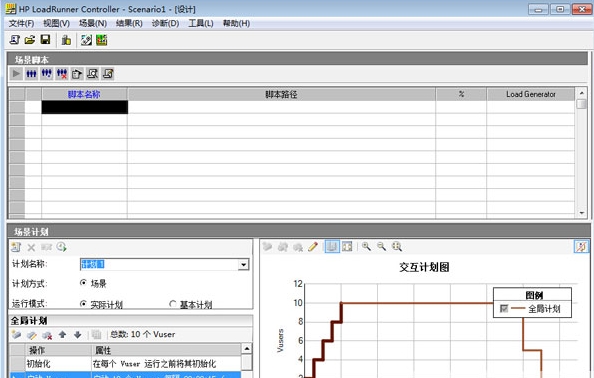Click the 属性 column header
The width and height of the screenshot is (594, 378).
[x=166, y=350]
